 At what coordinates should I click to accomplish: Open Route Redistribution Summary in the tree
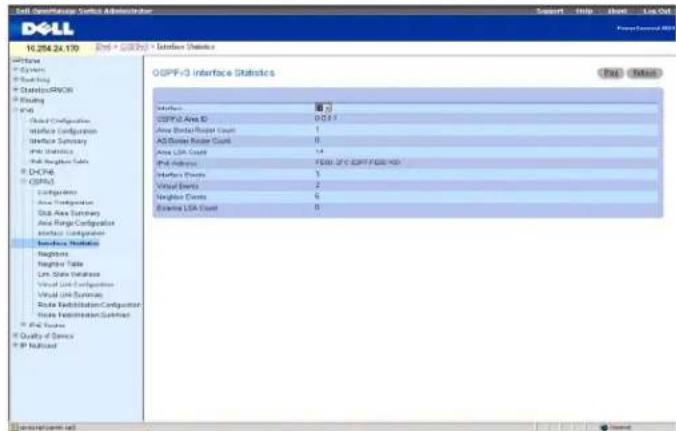[x=84, y=315]
